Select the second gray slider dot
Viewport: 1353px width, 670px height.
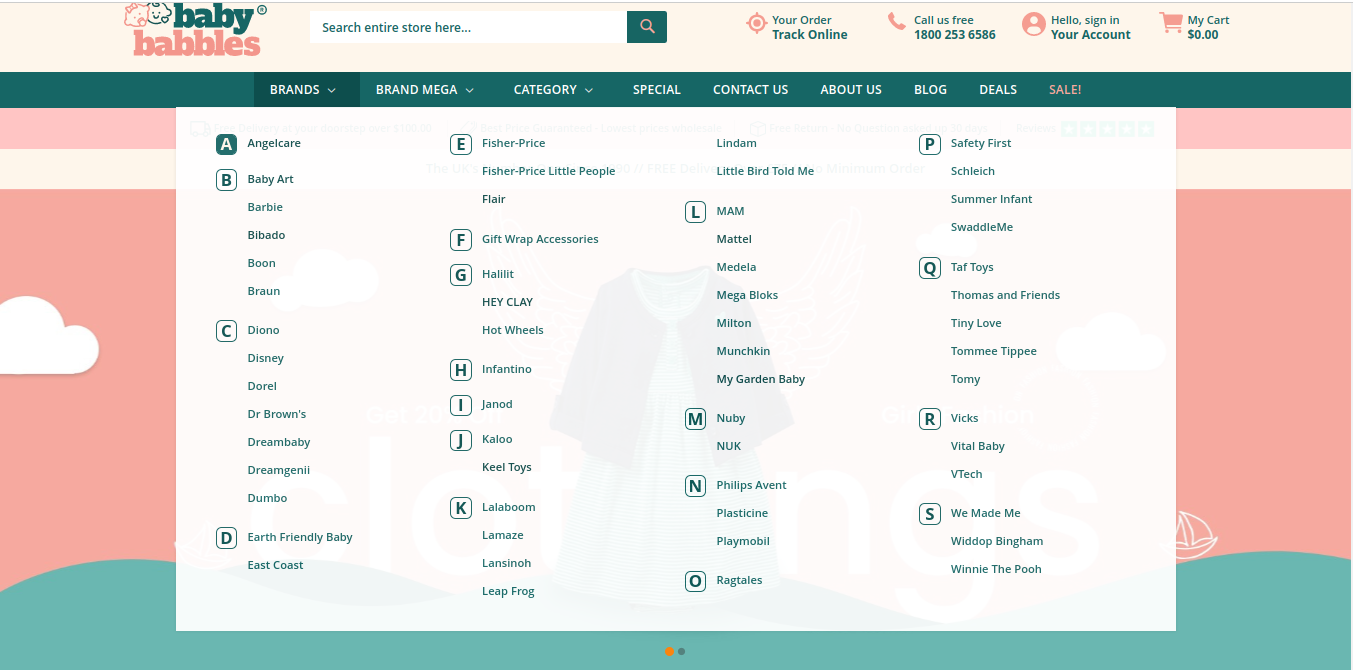point(681,651)
